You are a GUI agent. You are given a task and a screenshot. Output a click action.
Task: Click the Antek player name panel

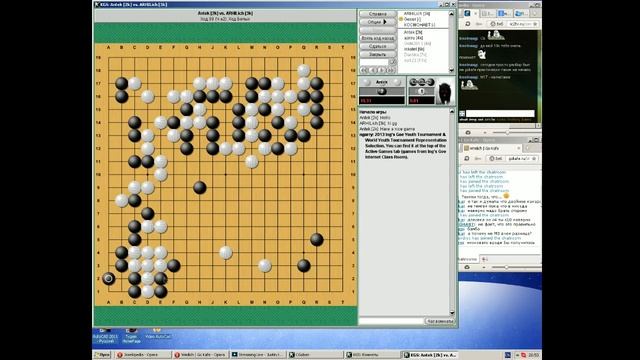coord(382,82)
